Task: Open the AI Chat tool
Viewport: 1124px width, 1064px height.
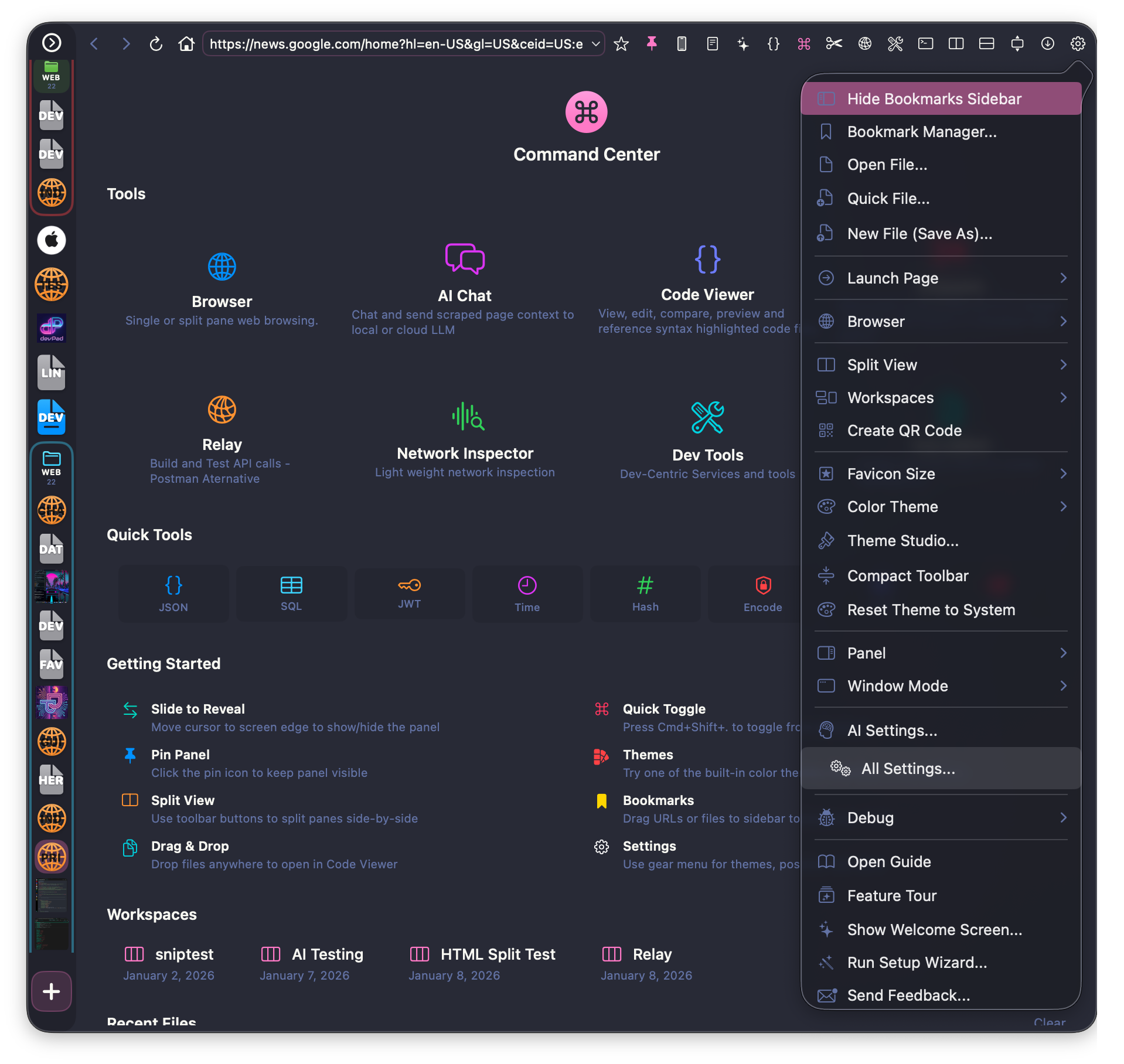Action: pyautogui.click(x=464, y=275)
